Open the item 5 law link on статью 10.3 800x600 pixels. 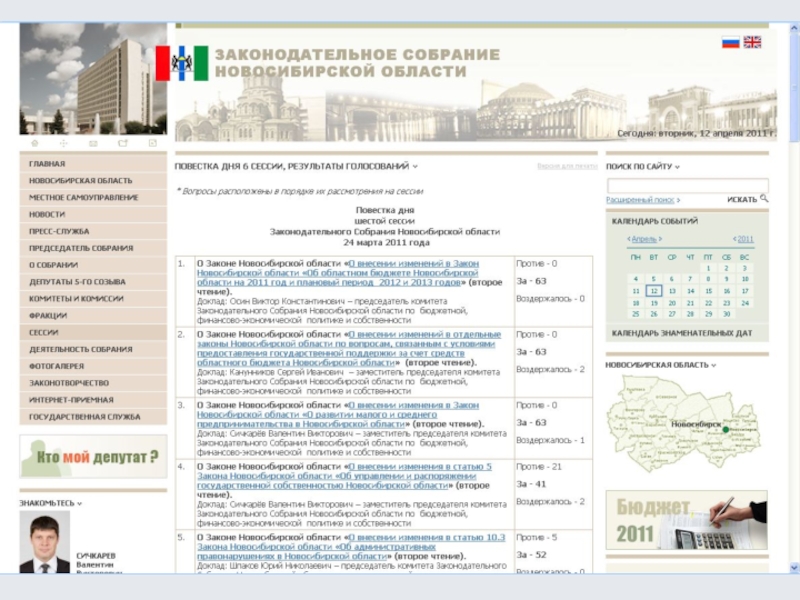point(351,547)
